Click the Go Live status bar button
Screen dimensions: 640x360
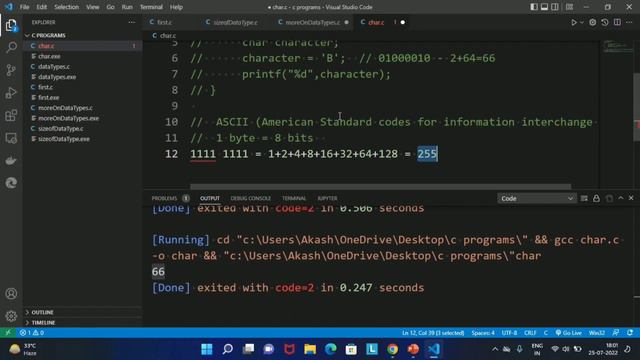coord(568,333)
